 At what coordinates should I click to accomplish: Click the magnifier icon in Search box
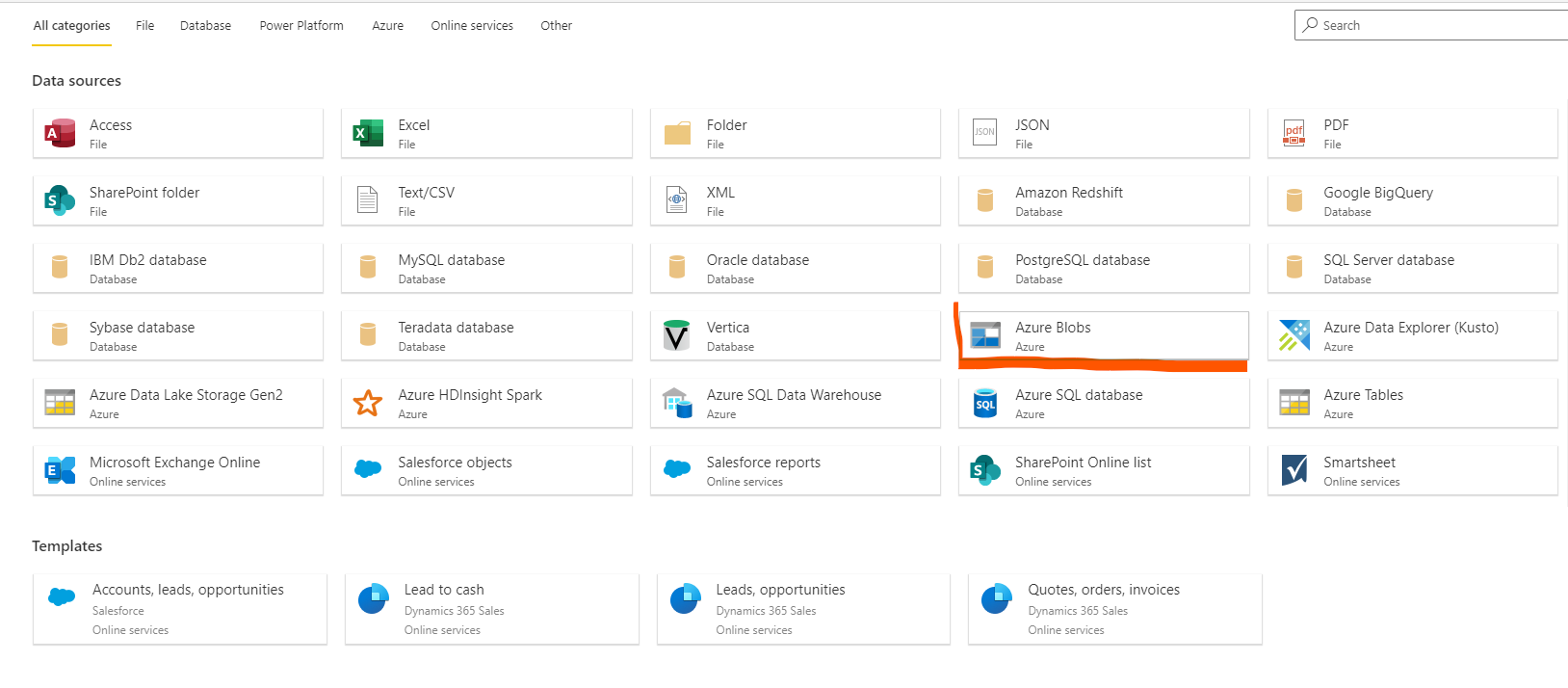click(x=1310, y=25)
